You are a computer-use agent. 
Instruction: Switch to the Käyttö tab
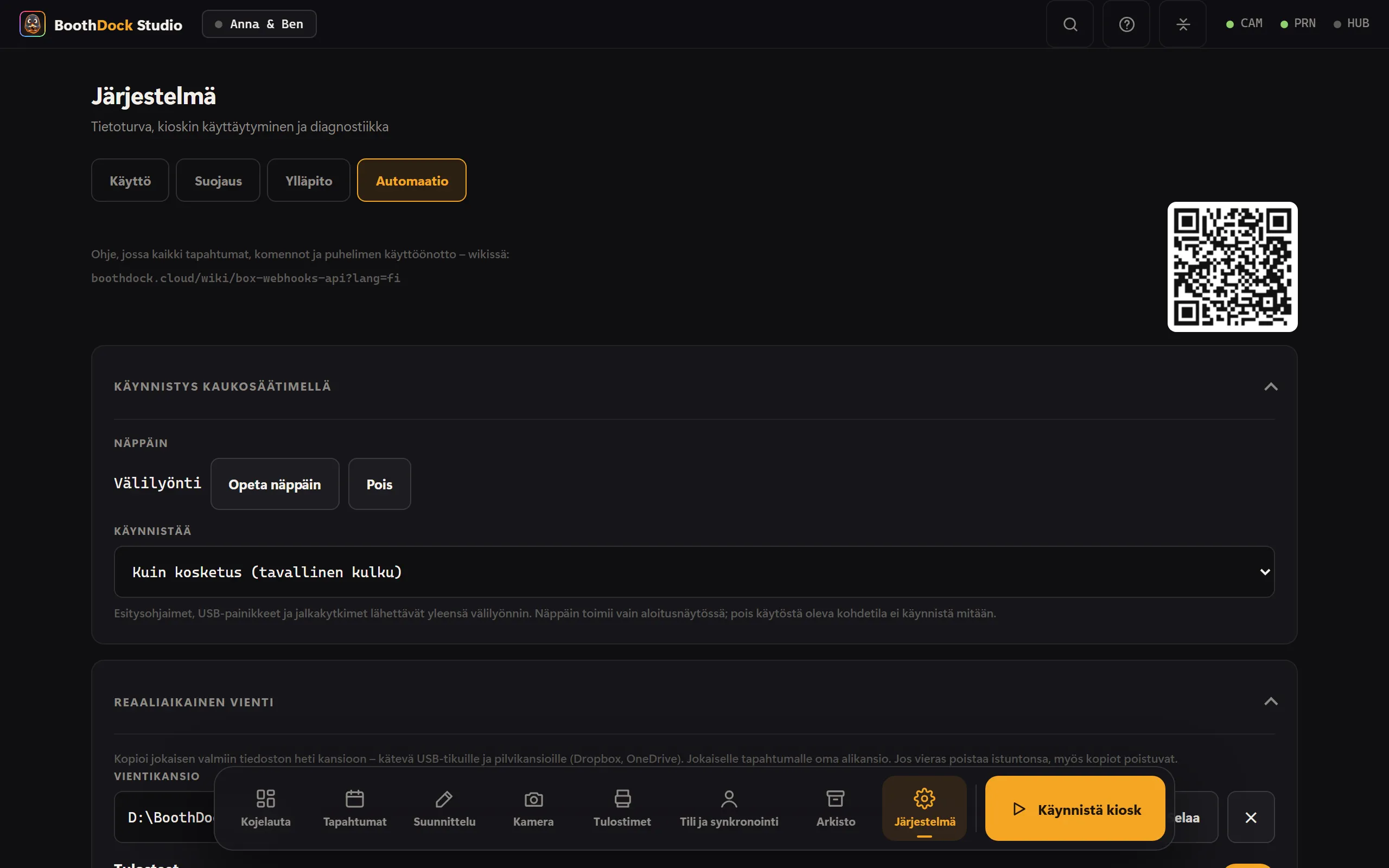click(x=130, y=180)
